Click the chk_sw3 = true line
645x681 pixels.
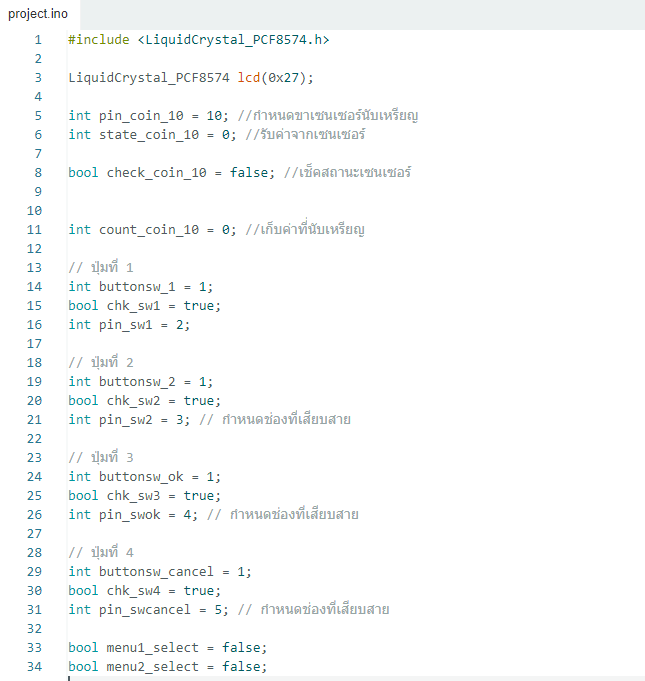coord(145,496)
